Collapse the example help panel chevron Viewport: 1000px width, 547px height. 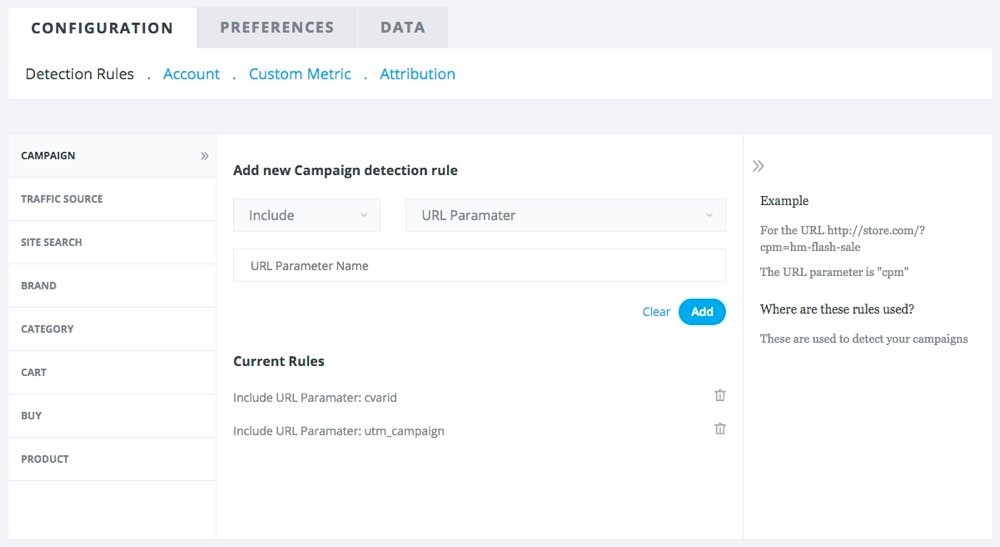click(758, 166)
